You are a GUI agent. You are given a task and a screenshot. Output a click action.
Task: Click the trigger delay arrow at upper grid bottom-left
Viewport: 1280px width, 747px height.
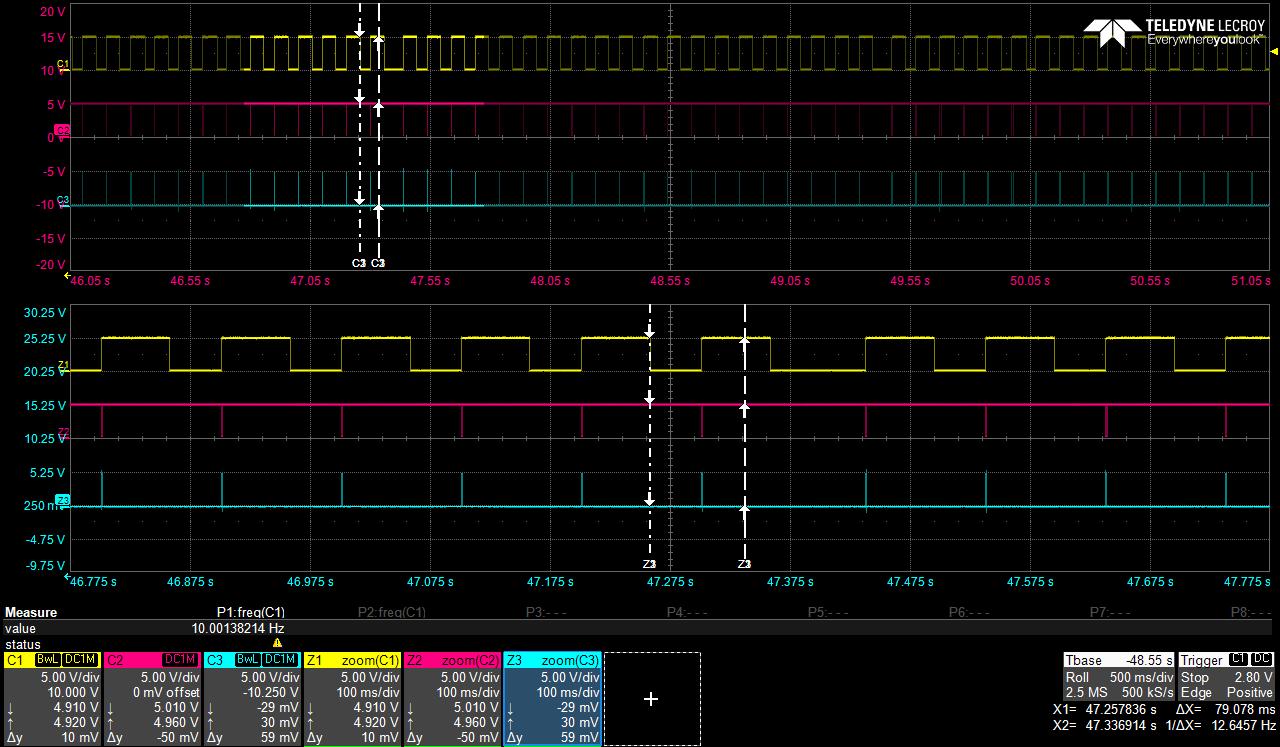coord(68,274)
